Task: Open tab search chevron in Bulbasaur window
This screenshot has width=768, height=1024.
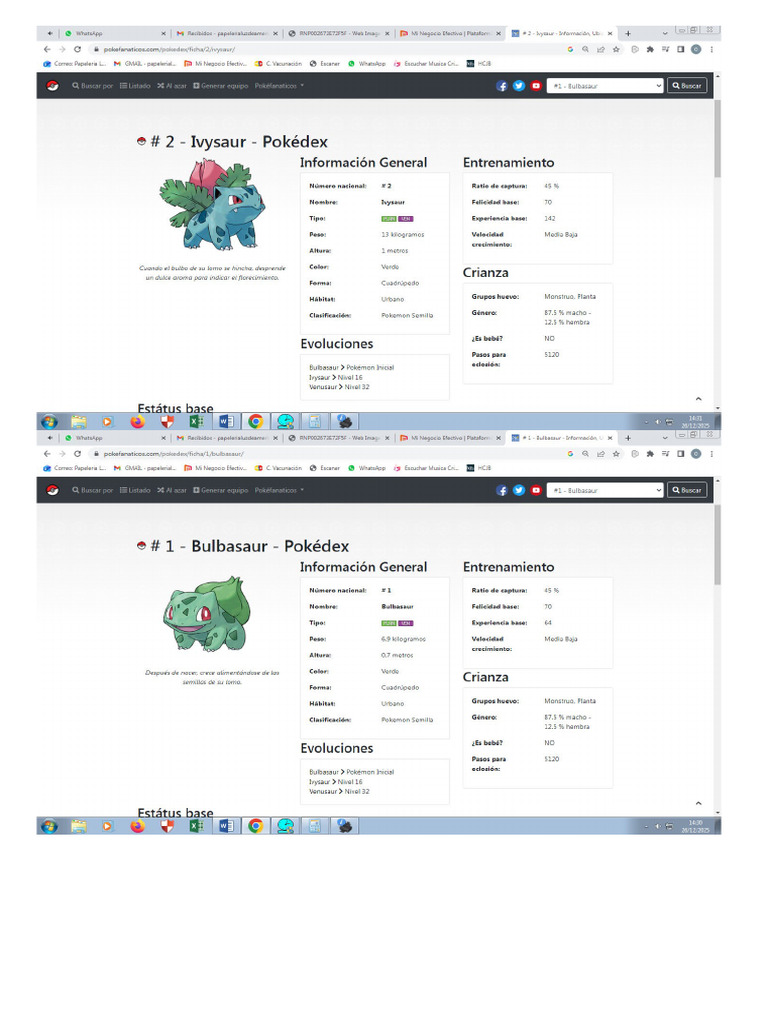Action: (665, 437)
